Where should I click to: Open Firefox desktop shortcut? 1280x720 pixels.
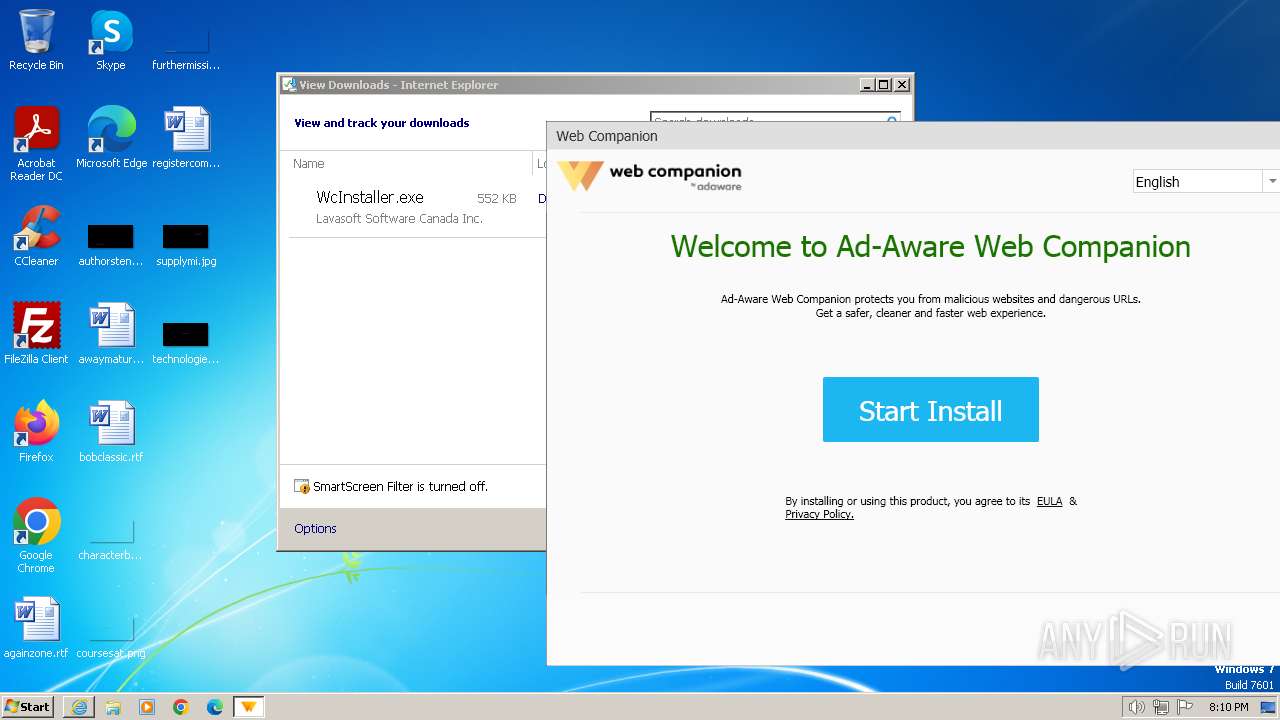coord(36,432)
